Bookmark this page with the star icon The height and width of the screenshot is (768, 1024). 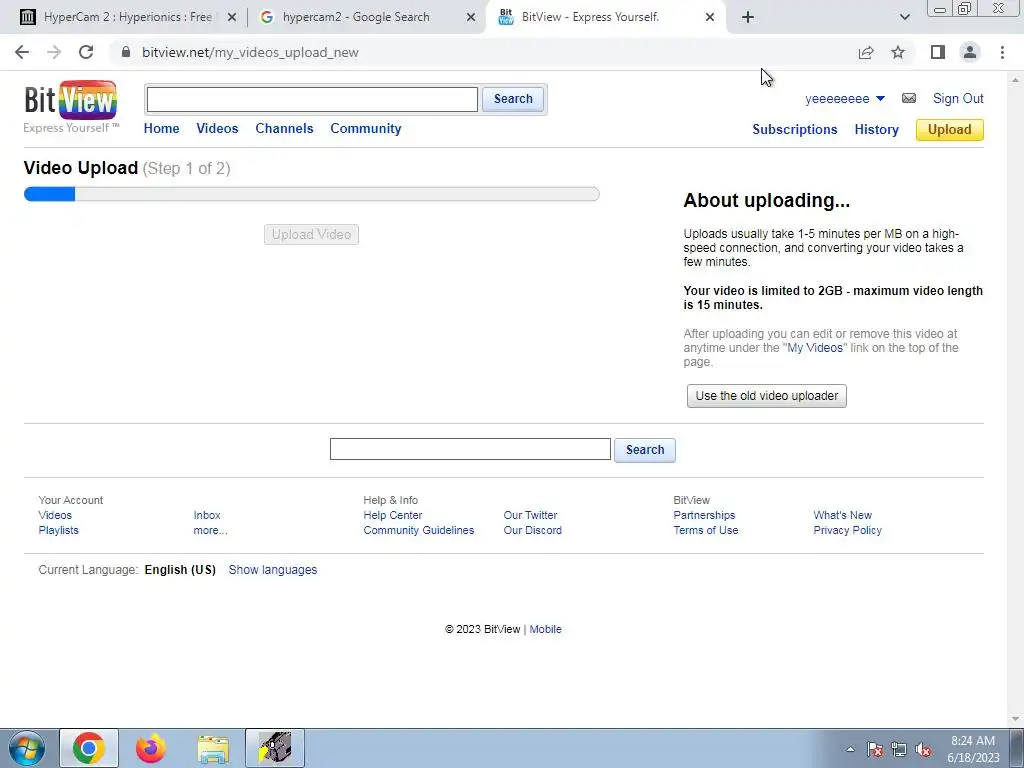click(898, 52)
